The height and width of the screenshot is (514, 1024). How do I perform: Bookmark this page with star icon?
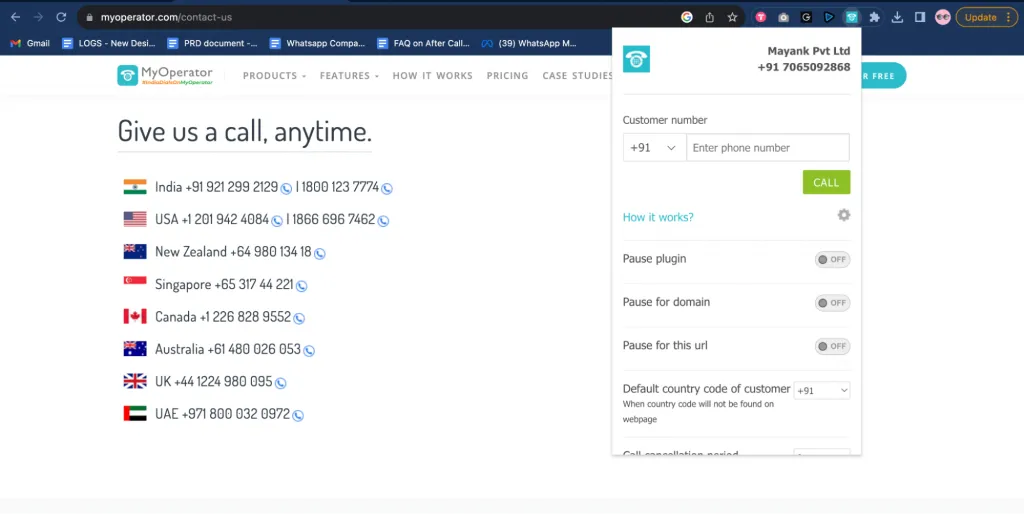pyautogui.click(x=732, y=18)
